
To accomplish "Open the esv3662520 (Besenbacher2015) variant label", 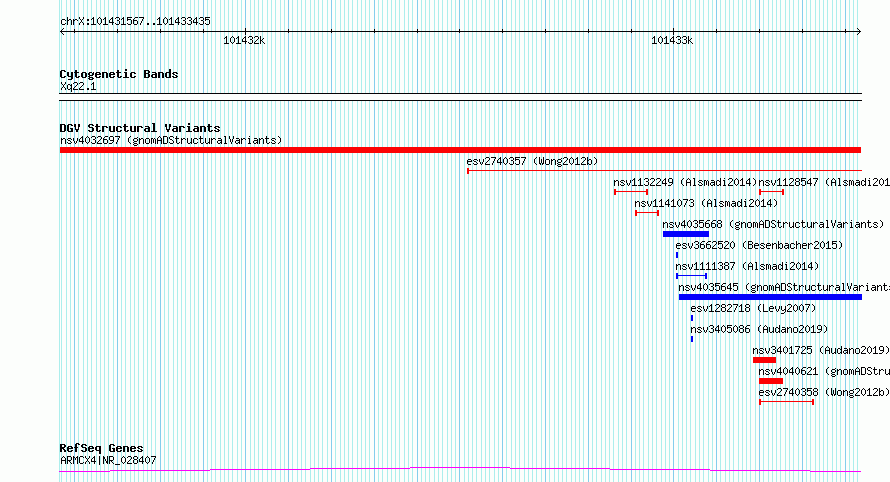I will pos(759,245).
